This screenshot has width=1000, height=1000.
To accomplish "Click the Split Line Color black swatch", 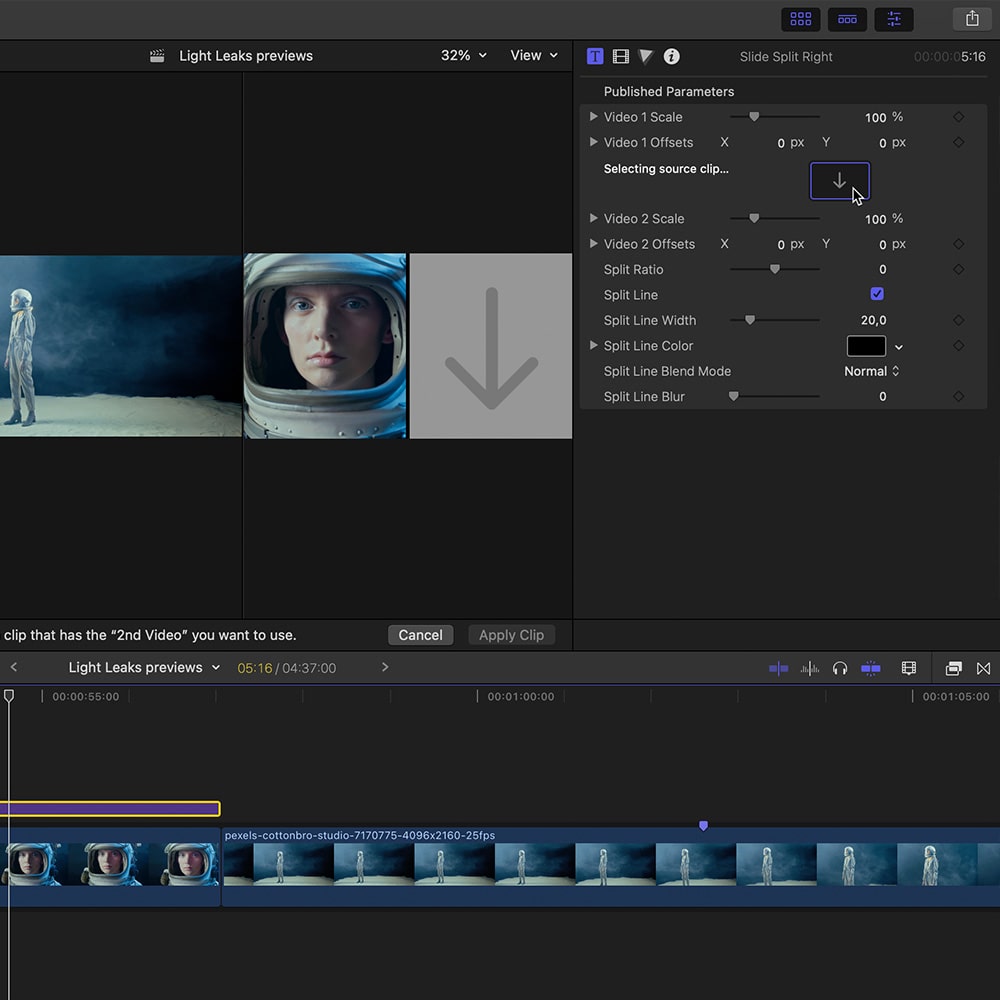I will pyautogui.click(x=866, y=346).
